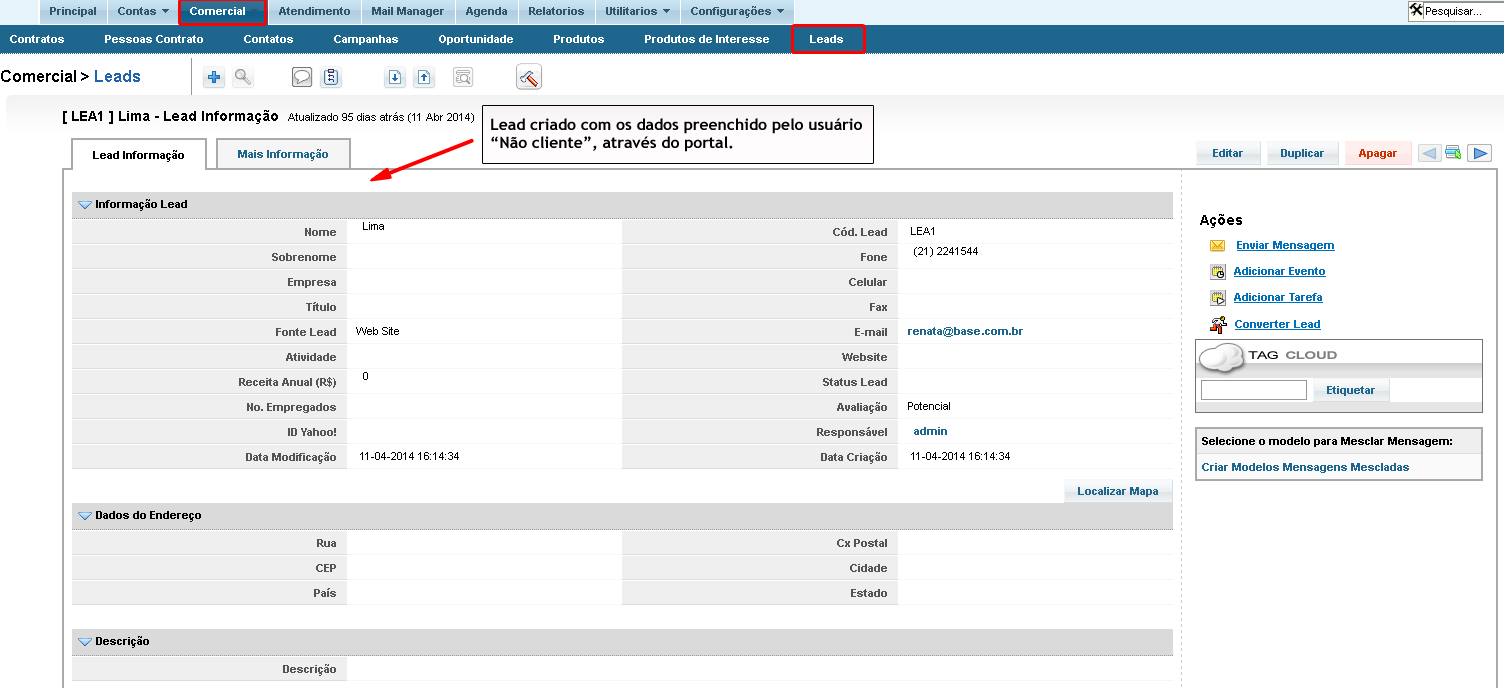Open the Contas dropdown menu
The image size is (1504, 688).
[143, 12]
